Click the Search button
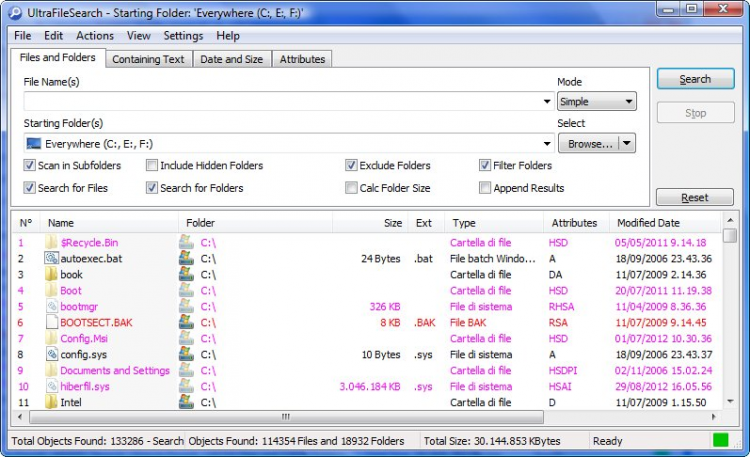The width and height of the screenshot is (750, 457). (695, 79)
